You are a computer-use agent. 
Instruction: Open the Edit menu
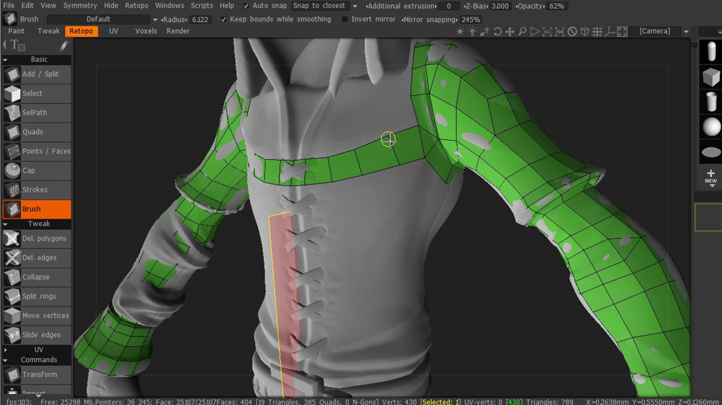[x=27, y=6]
